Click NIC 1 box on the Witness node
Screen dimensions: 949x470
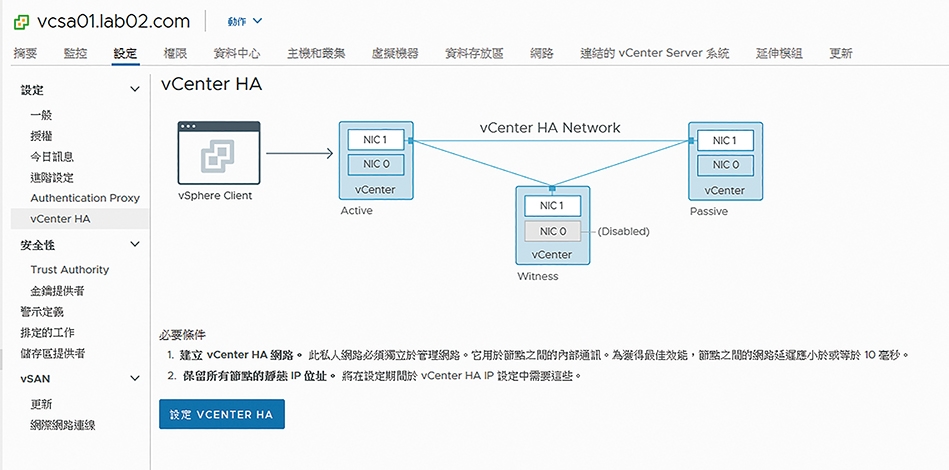tap(552, 206)
